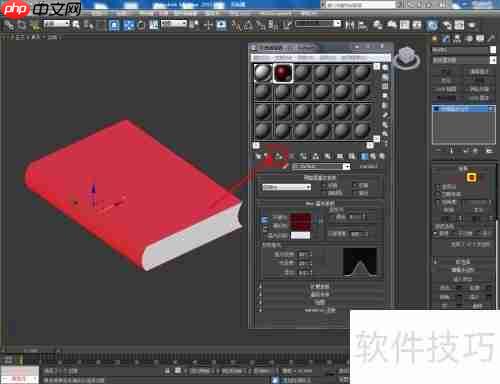The height and width of the screenshot is (384, 500).
Task: Click the material type button beside name
Action: (x=369, y=166)
